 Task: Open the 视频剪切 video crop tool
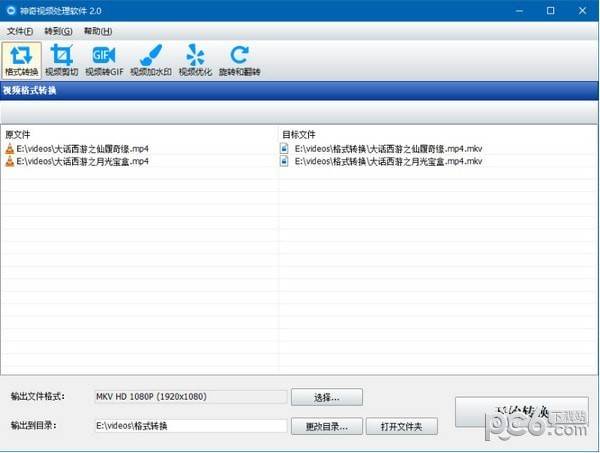coord(62,60)
